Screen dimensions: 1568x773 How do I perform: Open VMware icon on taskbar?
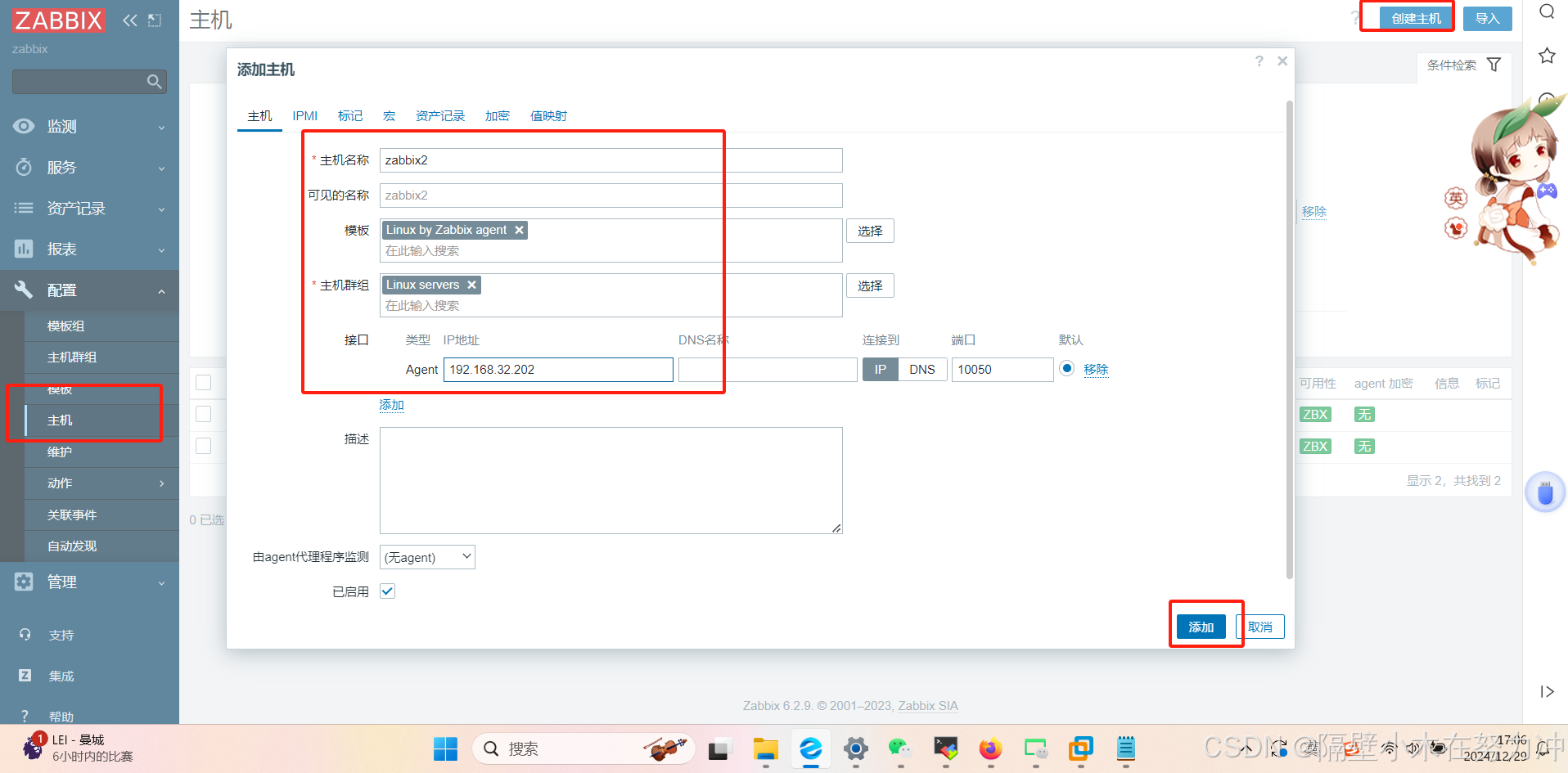(x=1080, y=748)
